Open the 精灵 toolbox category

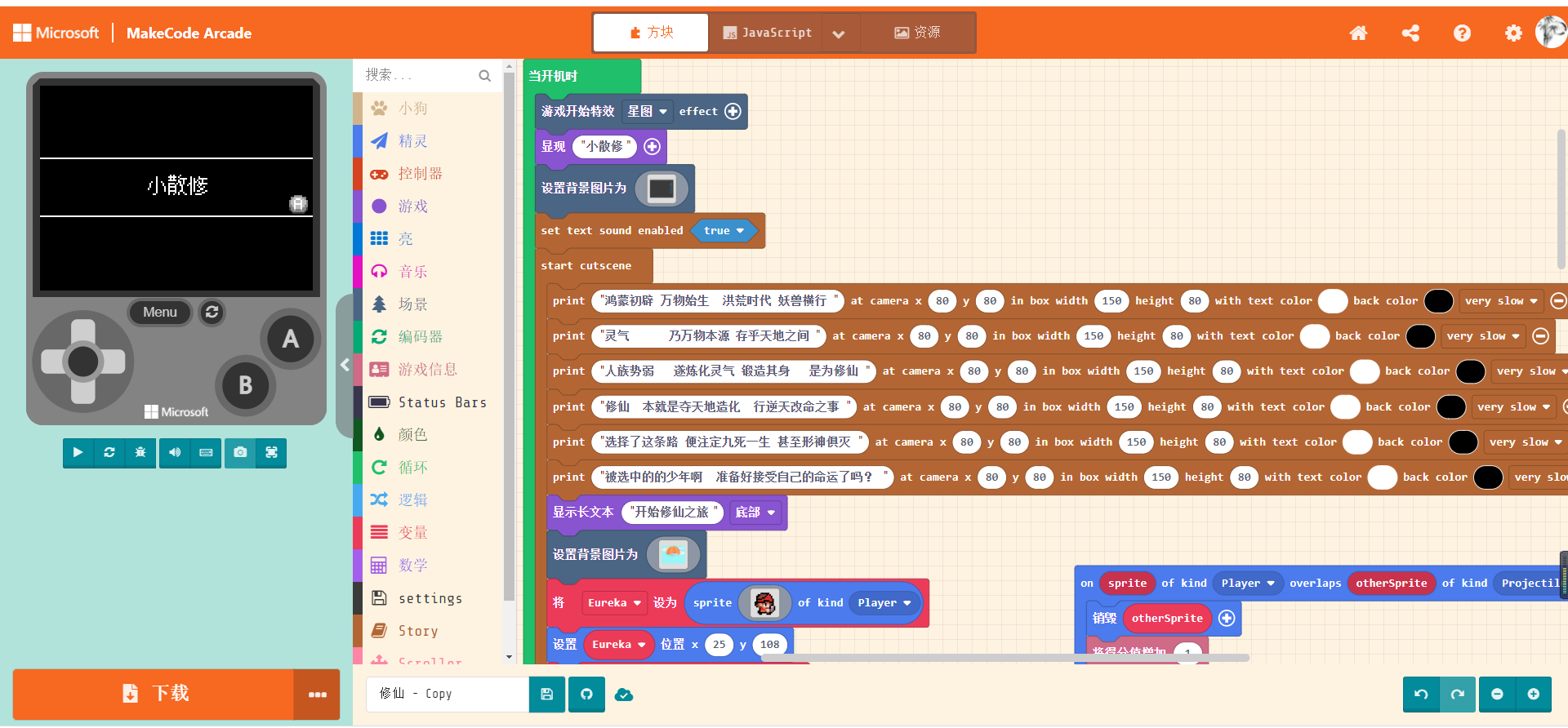click(x=428, y=140)
